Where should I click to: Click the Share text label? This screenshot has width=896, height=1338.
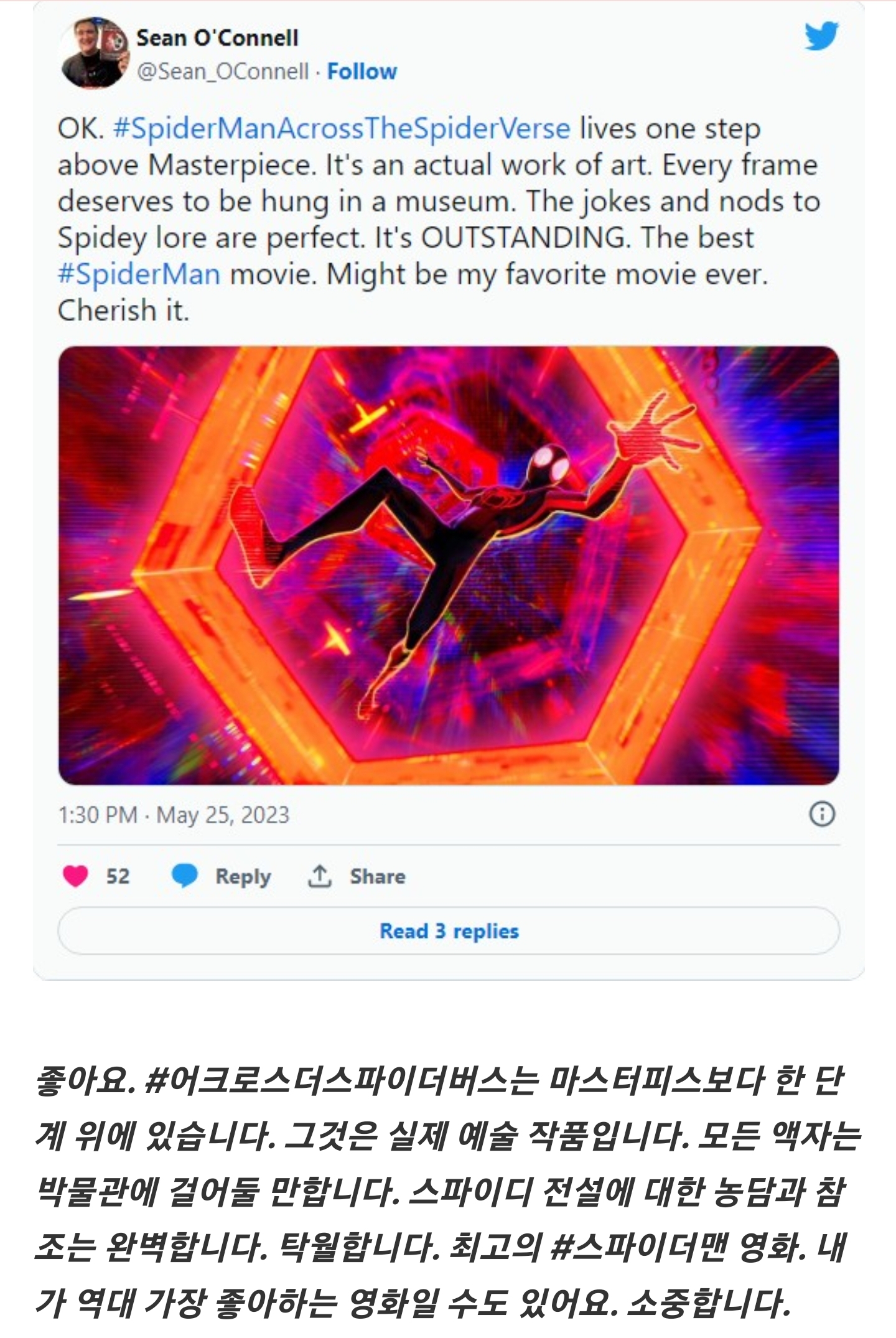tap(378, 876)
